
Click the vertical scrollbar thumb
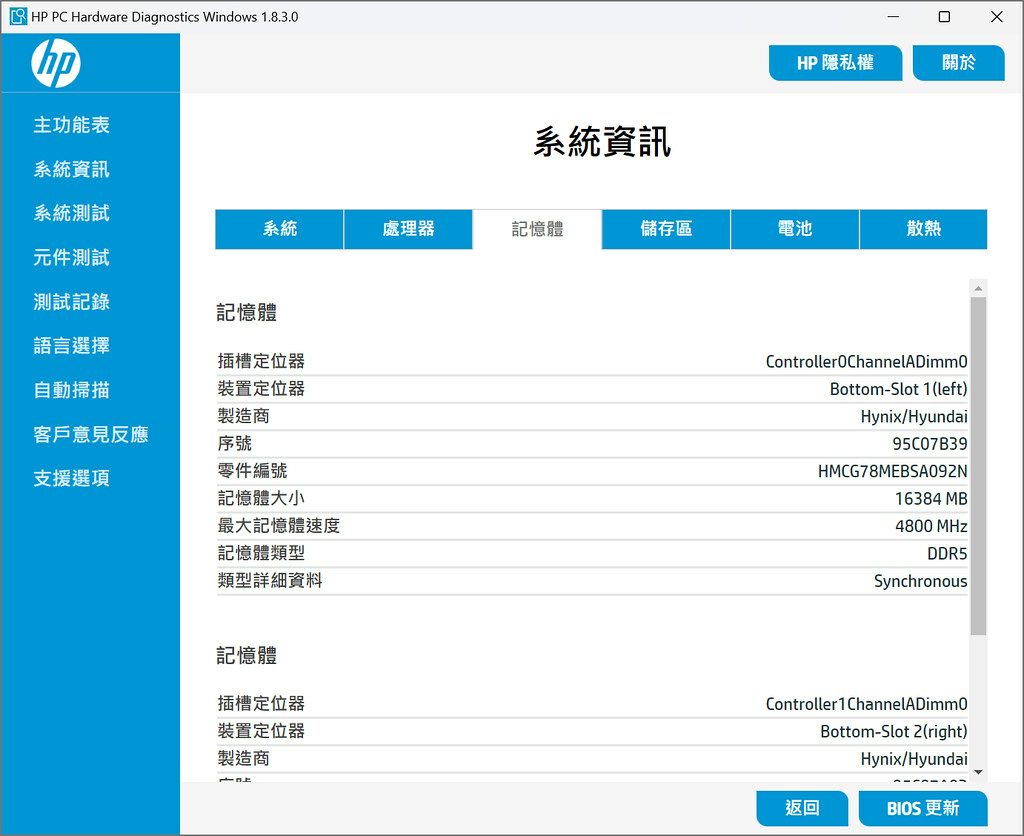[x=978, y=466]
